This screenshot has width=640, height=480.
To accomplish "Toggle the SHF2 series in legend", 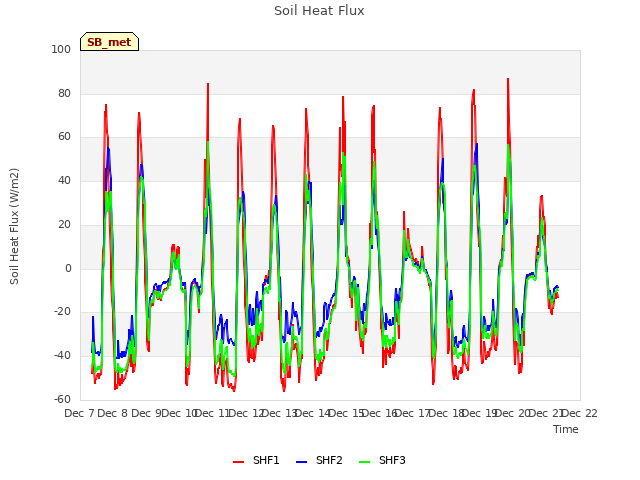I will tap(319, 460).
